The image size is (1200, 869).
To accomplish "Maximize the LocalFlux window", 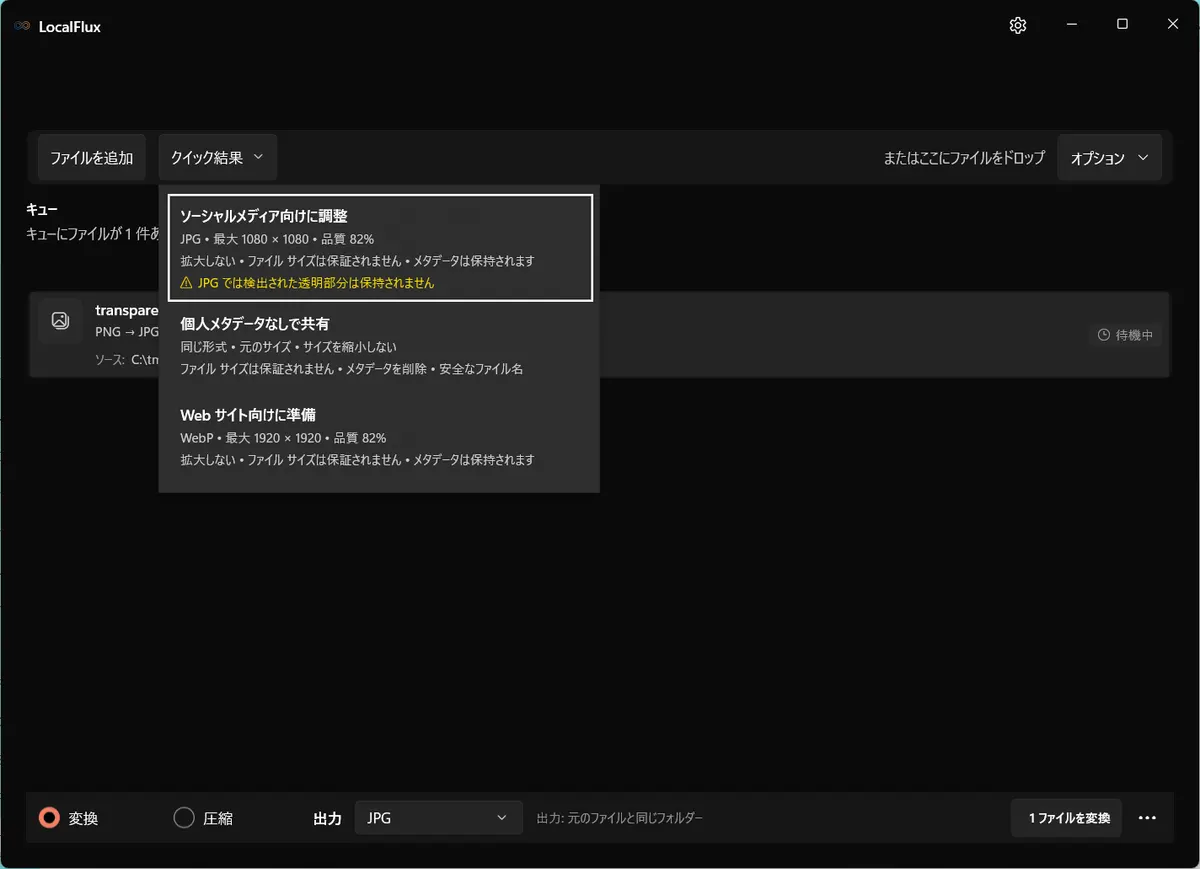I will click(1122, 25).
